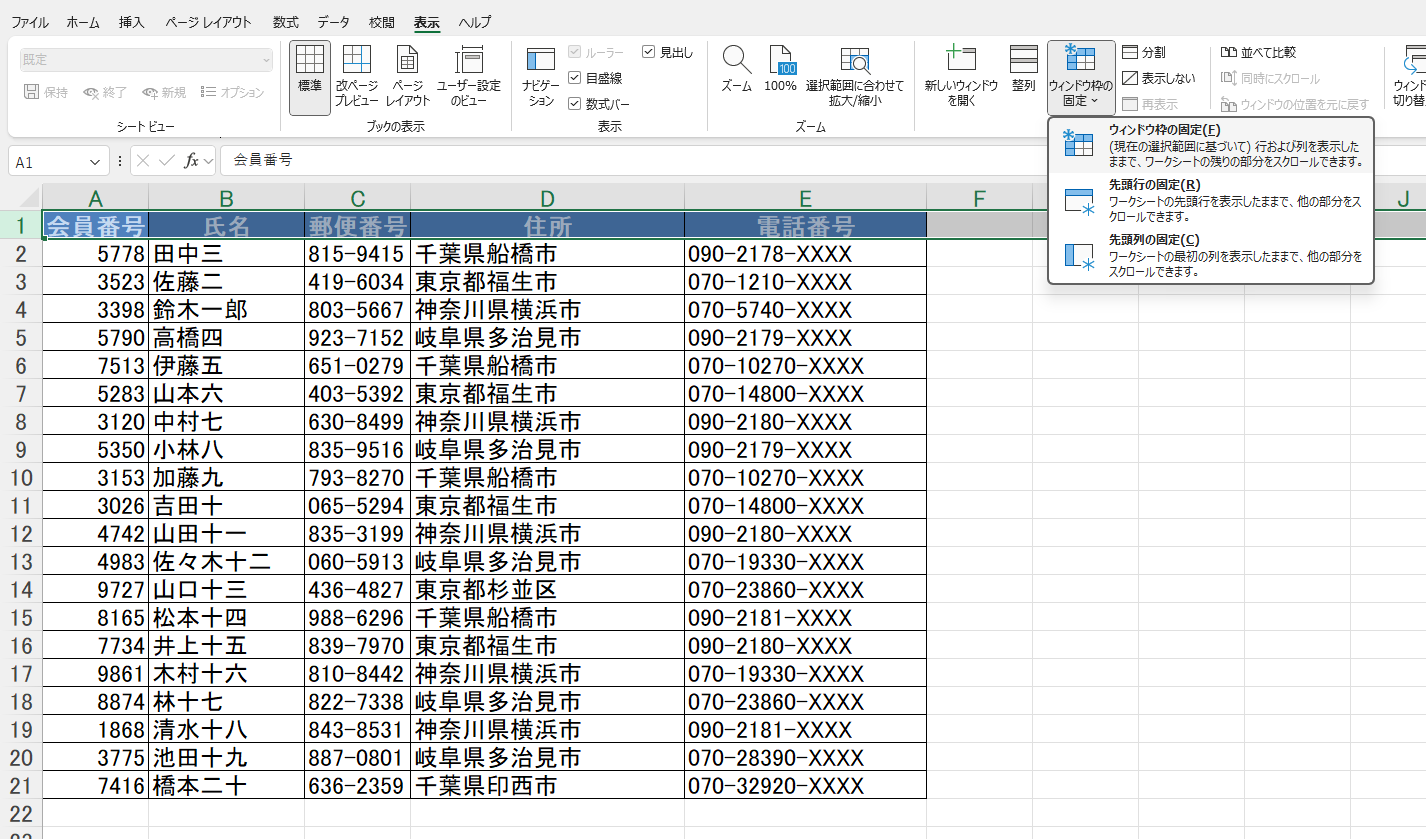
Task: Click the cell with 東京都杉並区
Action: (547, 589)
